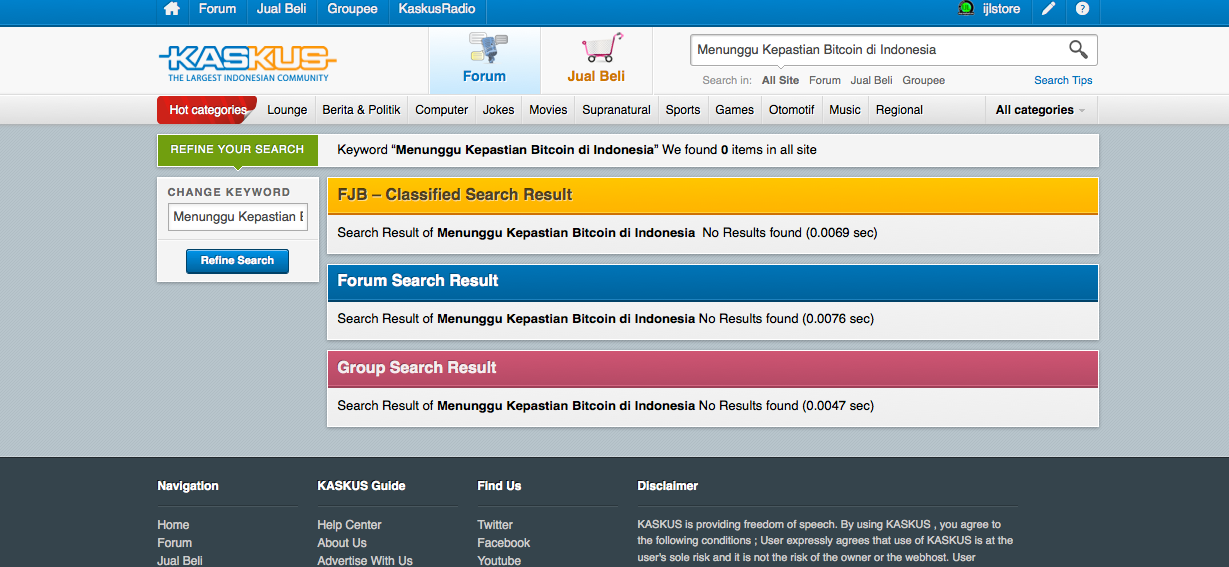Click the Find Us footer heading
The height and width of the screenshot is (567, 1229).
pyautogui.click(x=499, y=486)
